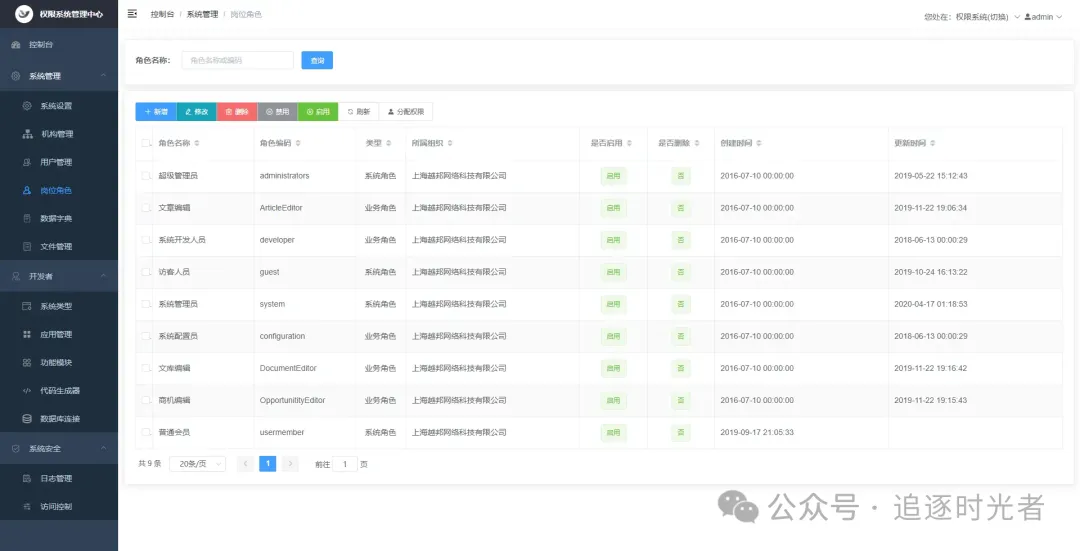Viewport: 1080px width, 551px height.
Task: Collapse the 系统安全 sidebar section
Action: pos(103,448)
